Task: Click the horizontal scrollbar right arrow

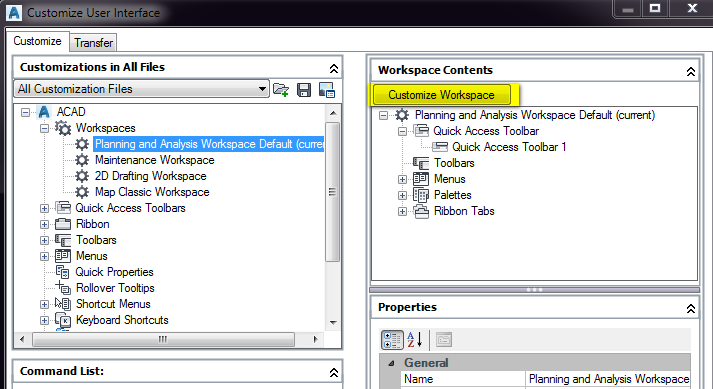Action: point(315,339)
